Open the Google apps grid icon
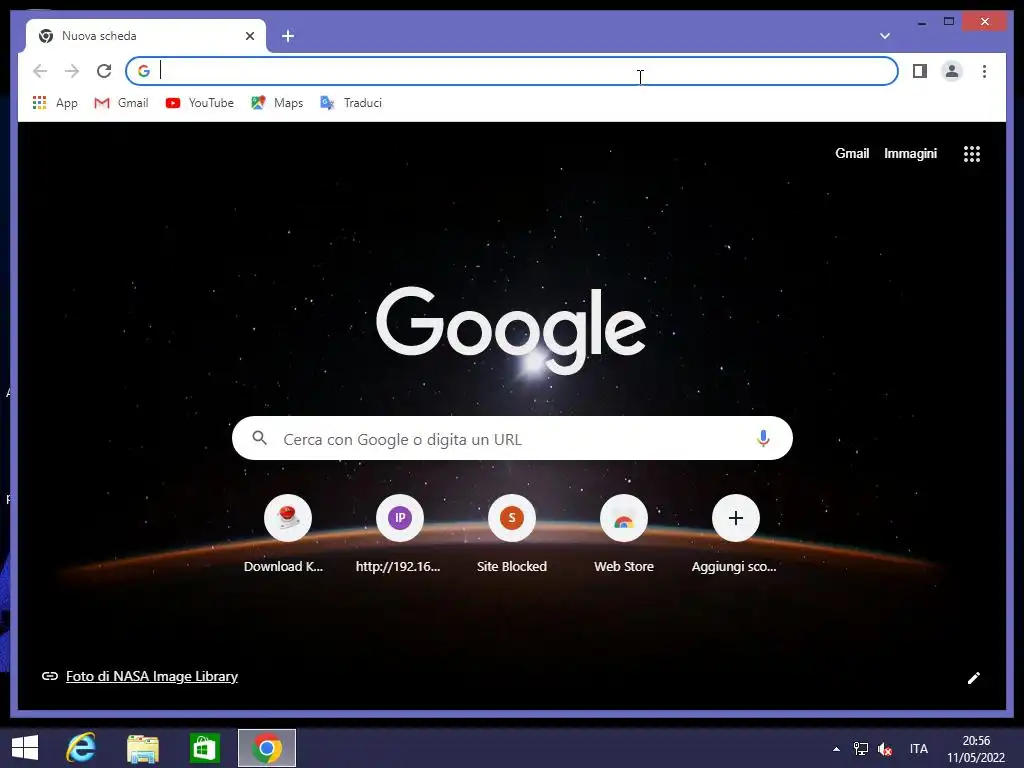The height and width of the screenshot is (768, 1024). [972, 153]
